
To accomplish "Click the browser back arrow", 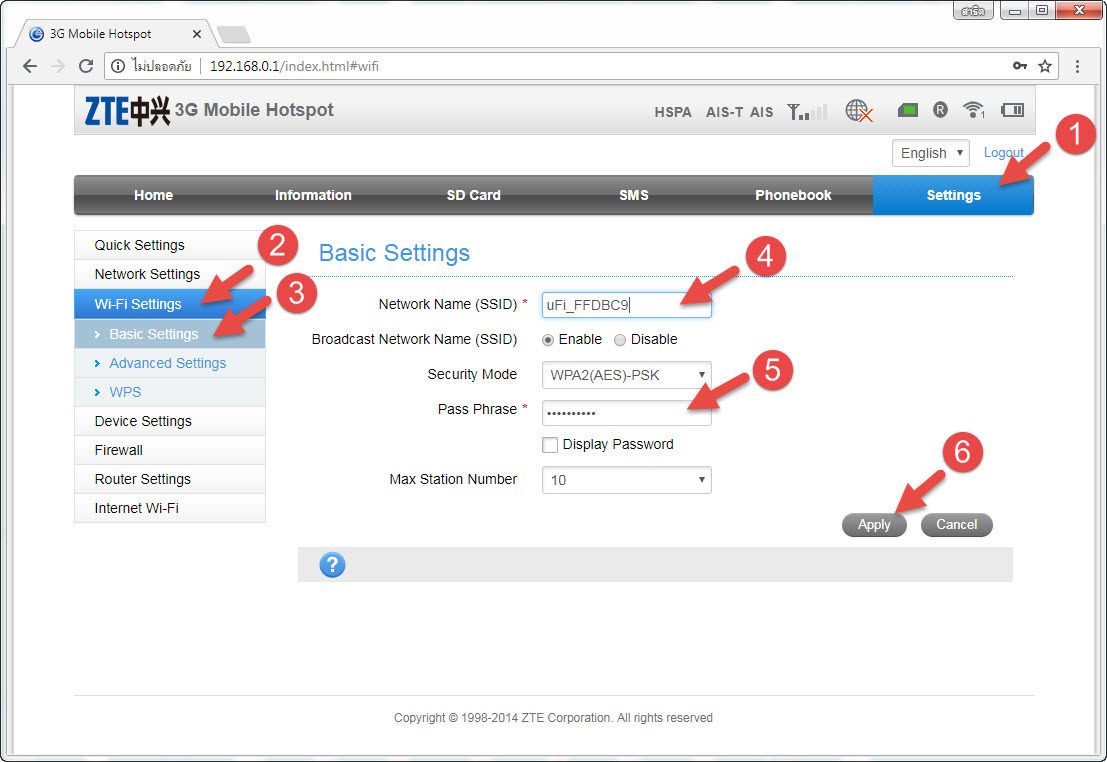I will [x=30, y=66].
